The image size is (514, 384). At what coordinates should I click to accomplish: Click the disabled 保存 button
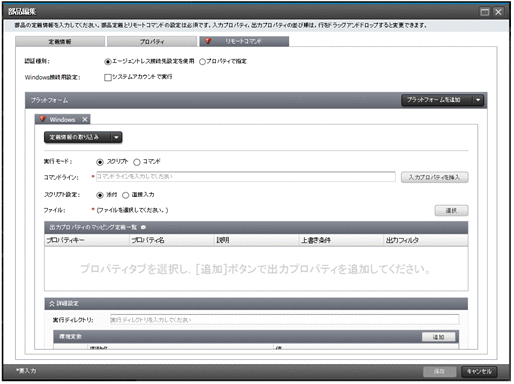pos(439,371)
